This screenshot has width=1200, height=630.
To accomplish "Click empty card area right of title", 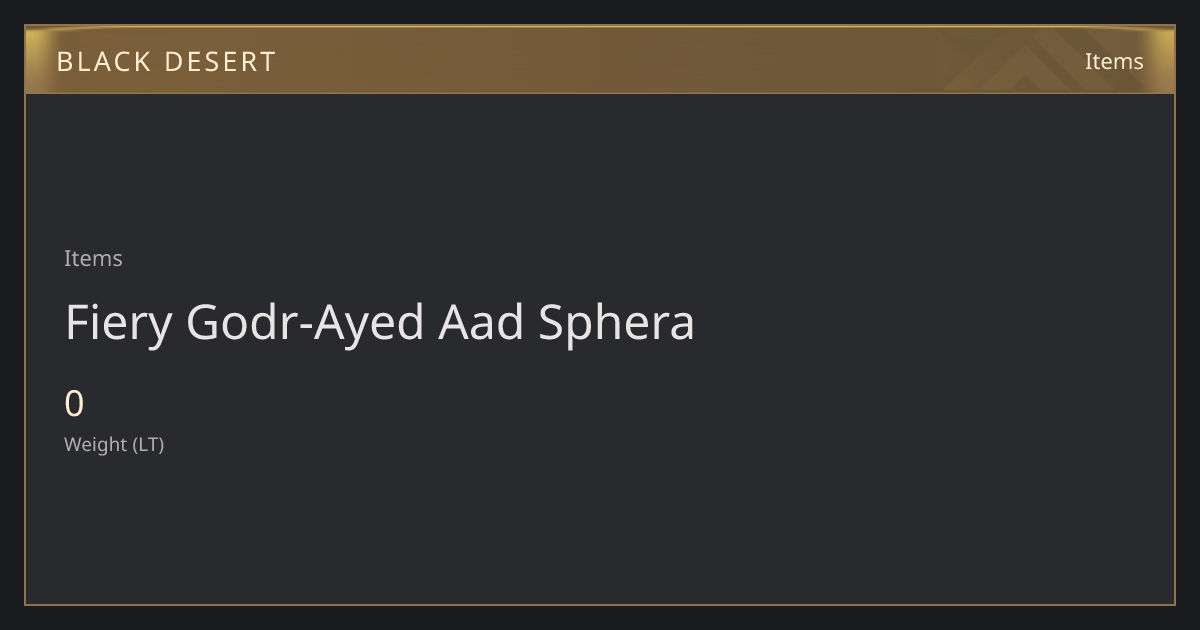I will (x=930, y=323).
